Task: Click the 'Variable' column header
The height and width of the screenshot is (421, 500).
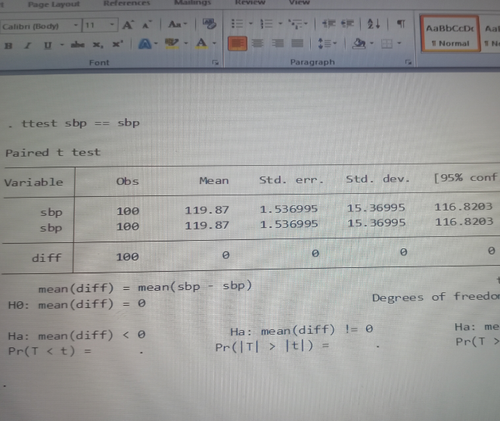Action: coord(33,182)
